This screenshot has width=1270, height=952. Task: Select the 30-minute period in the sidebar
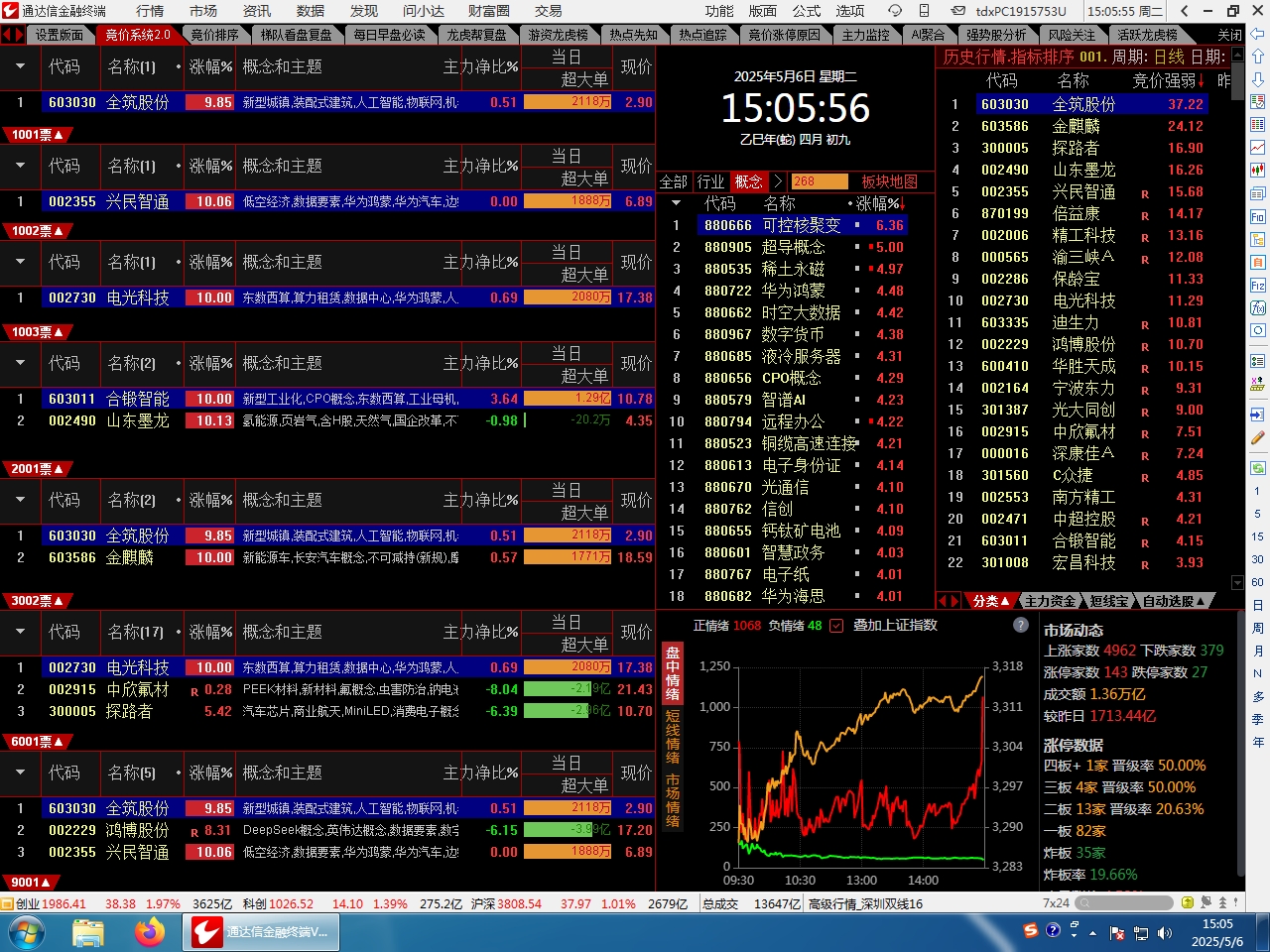coord(1257,559)
